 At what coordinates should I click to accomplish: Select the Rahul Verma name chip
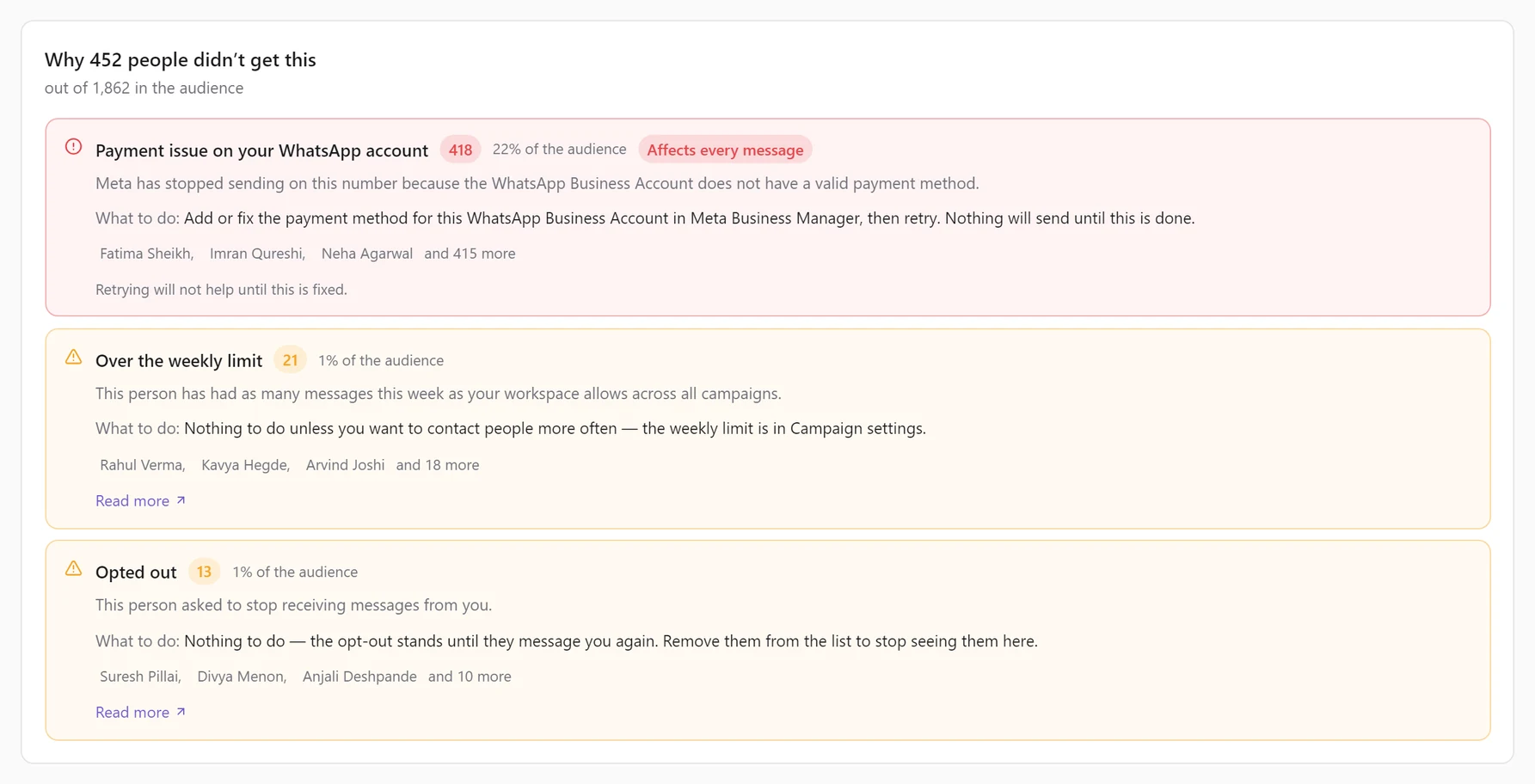[x=143, y=465]
